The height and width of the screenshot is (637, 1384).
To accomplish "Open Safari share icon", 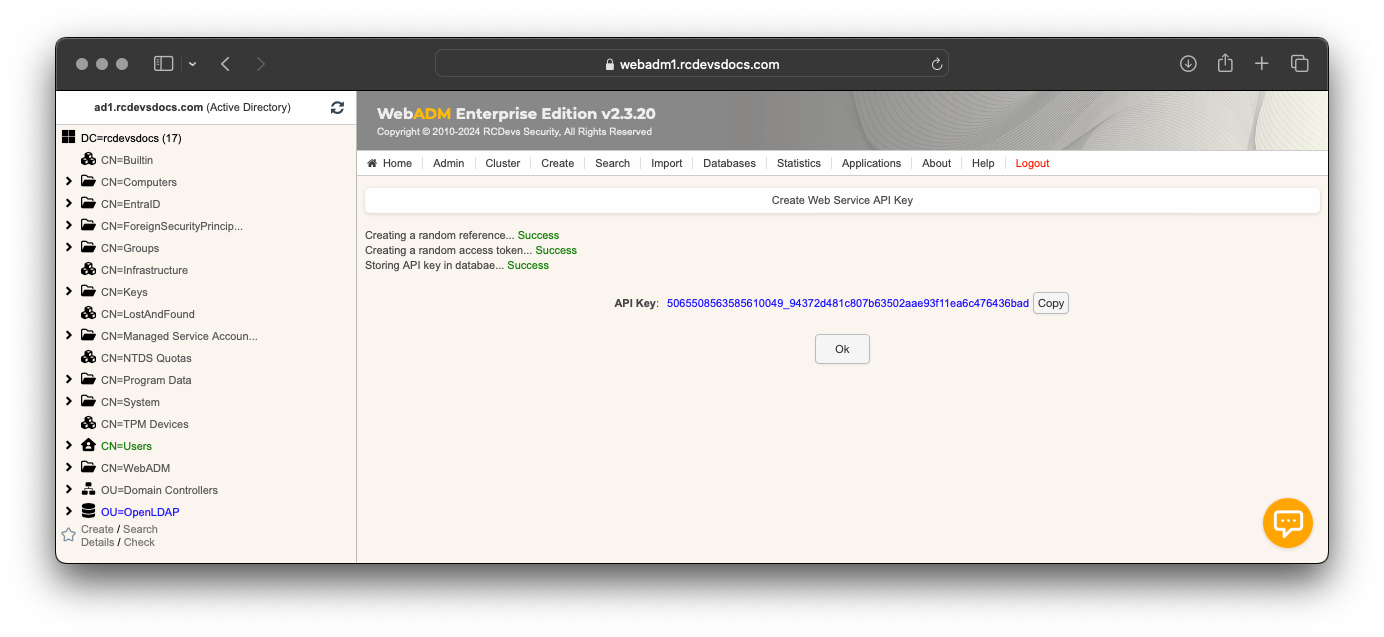I will tap(1225, 63).
